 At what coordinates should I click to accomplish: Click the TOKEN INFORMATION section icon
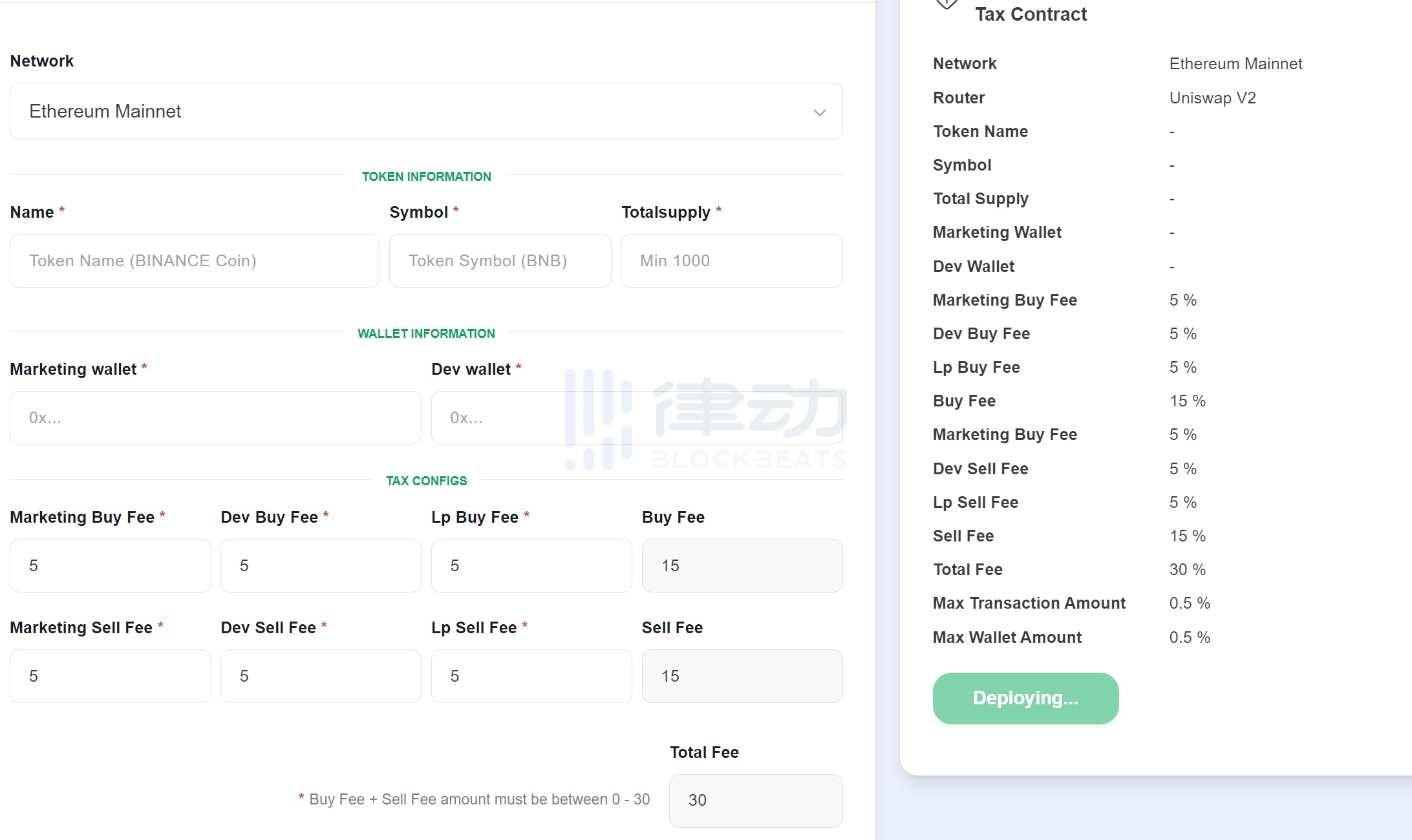[426, 177]
